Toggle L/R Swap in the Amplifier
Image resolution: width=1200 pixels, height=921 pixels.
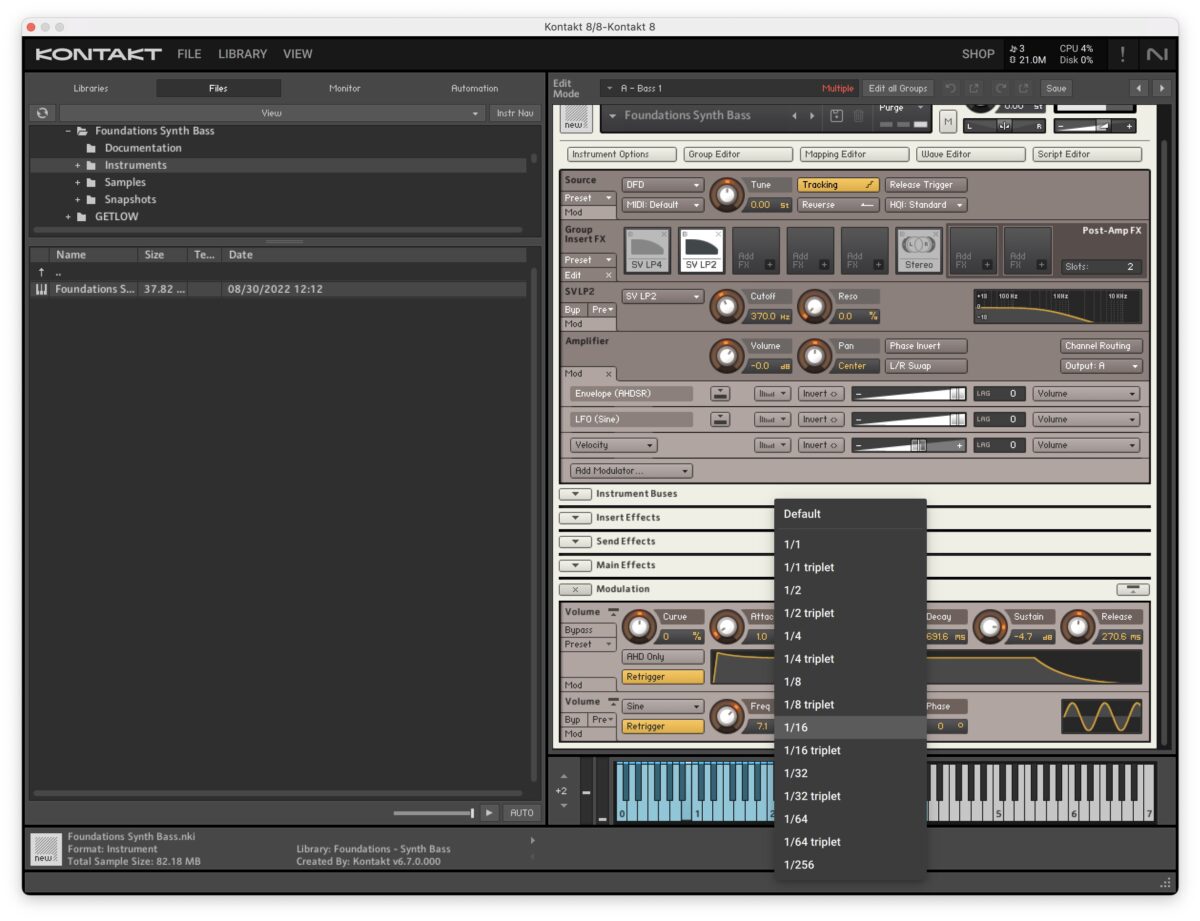[926, 366]
